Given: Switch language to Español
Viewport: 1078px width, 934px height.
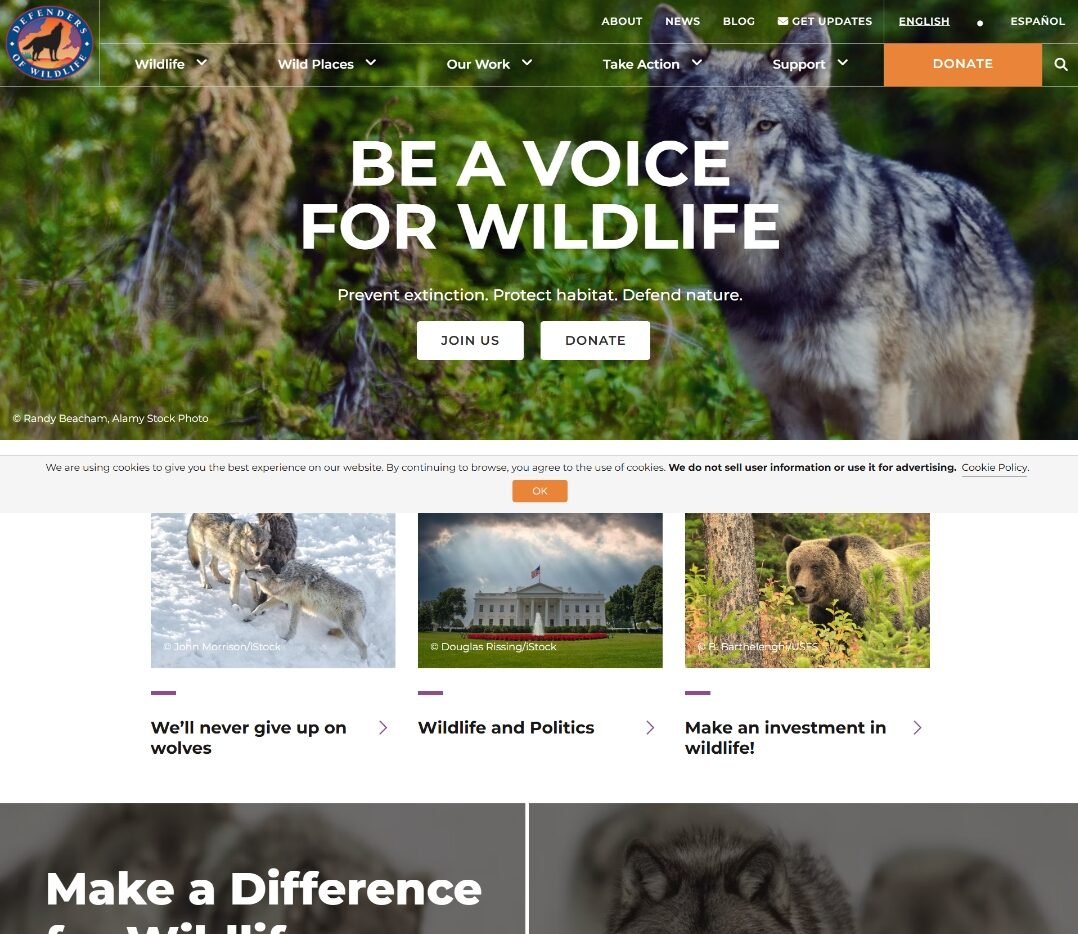Looking at the screenshot, I should pyautogui.click(x=1037, y=21).
